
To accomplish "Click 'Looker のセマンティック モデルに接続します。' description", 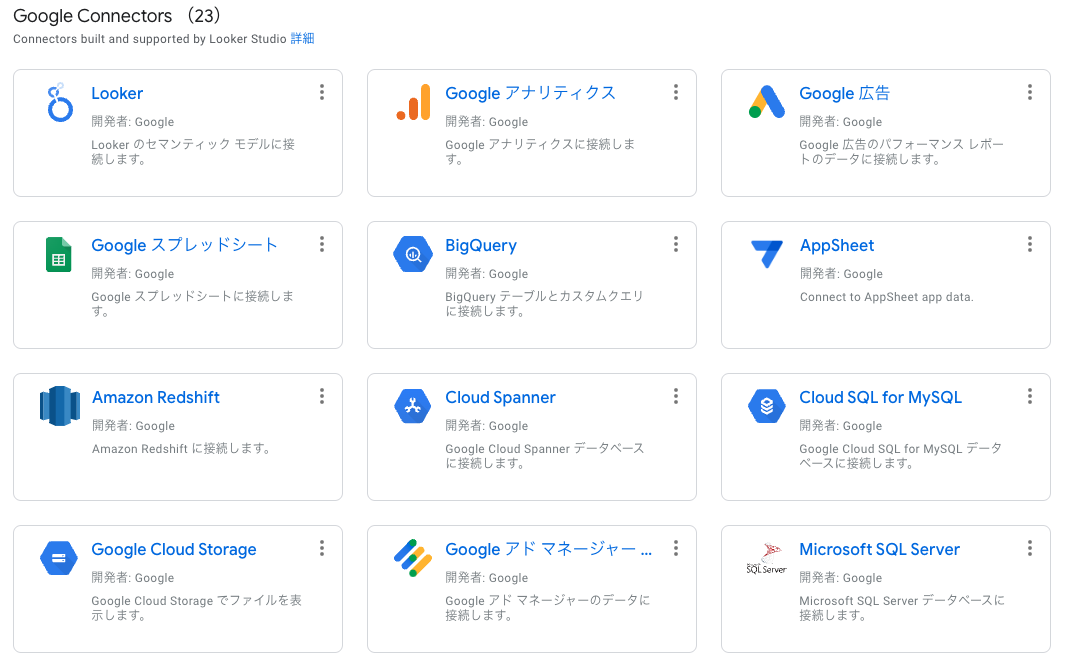I will tap(193, 152).
